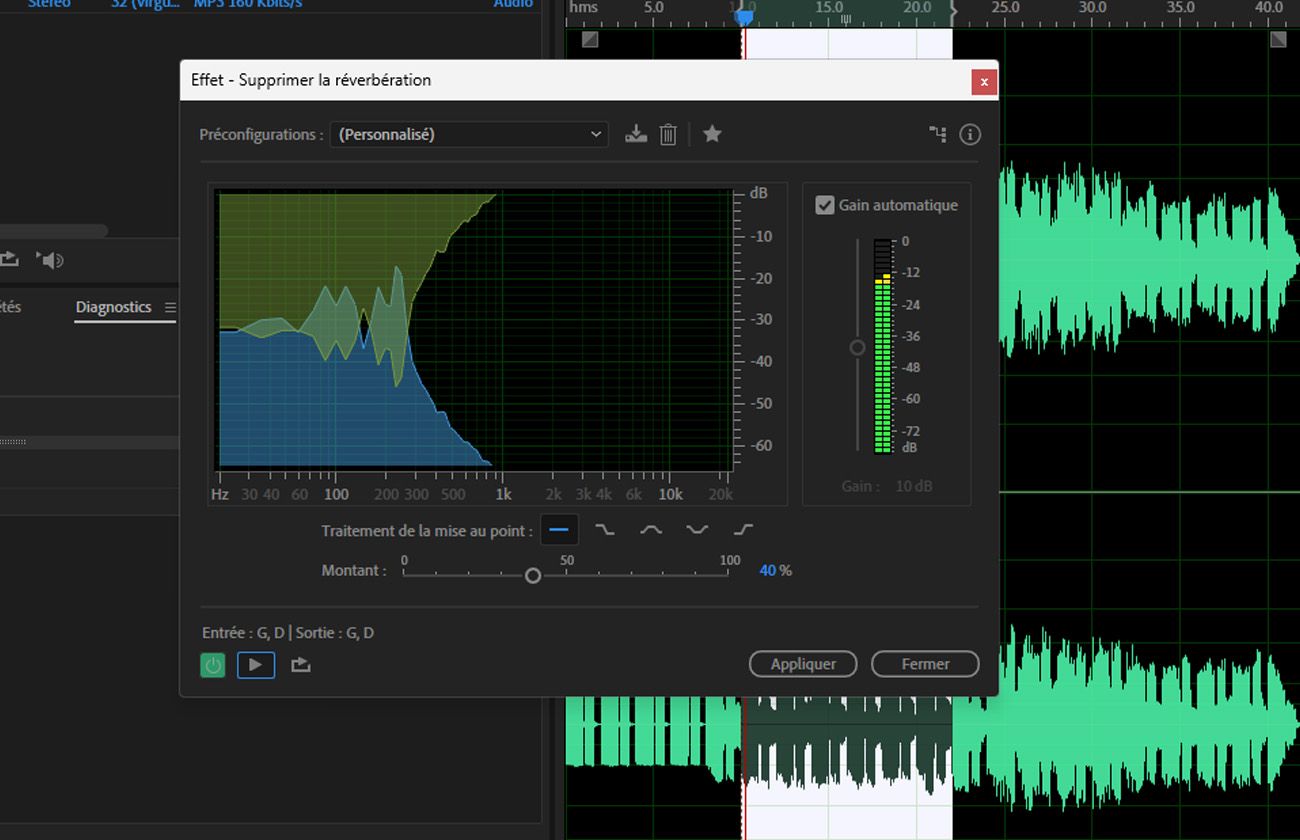The height and width of the screenshot is (840, 1300).
Task: Select the high-pass processing focus shape
Action: coord(743,530)
